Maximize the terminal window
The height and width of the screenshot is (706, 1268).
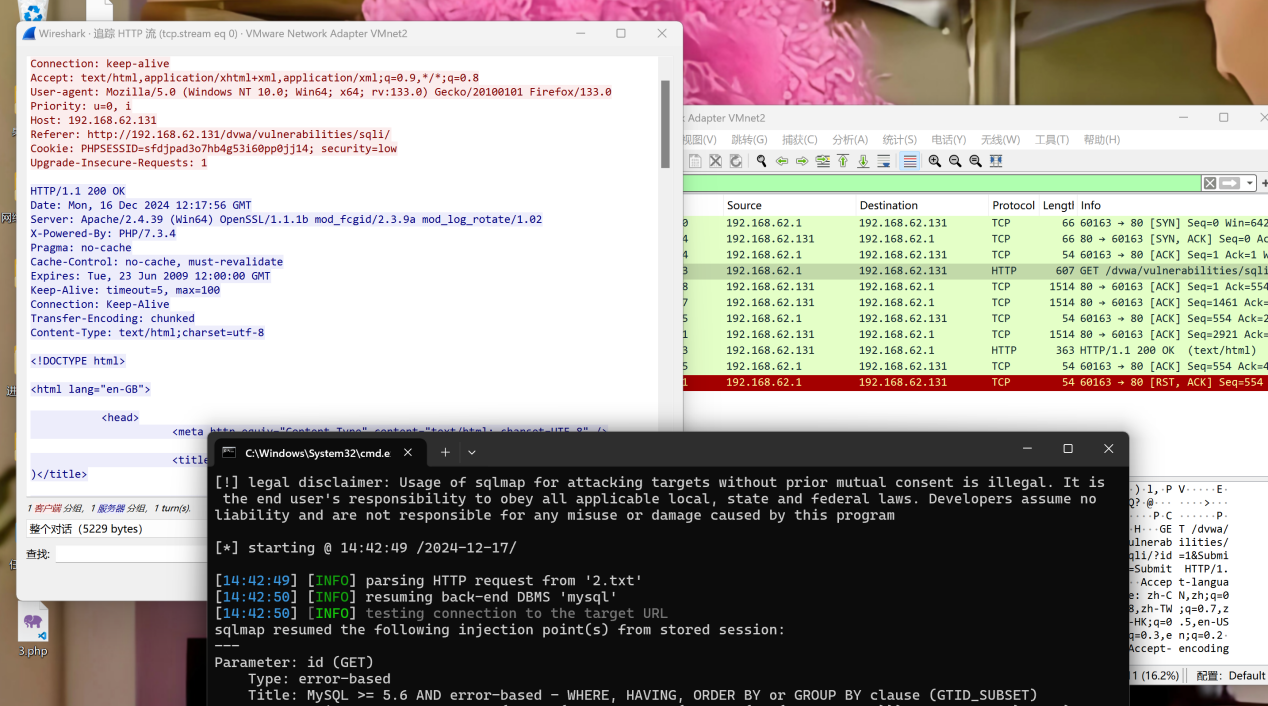click(1068, 449)
